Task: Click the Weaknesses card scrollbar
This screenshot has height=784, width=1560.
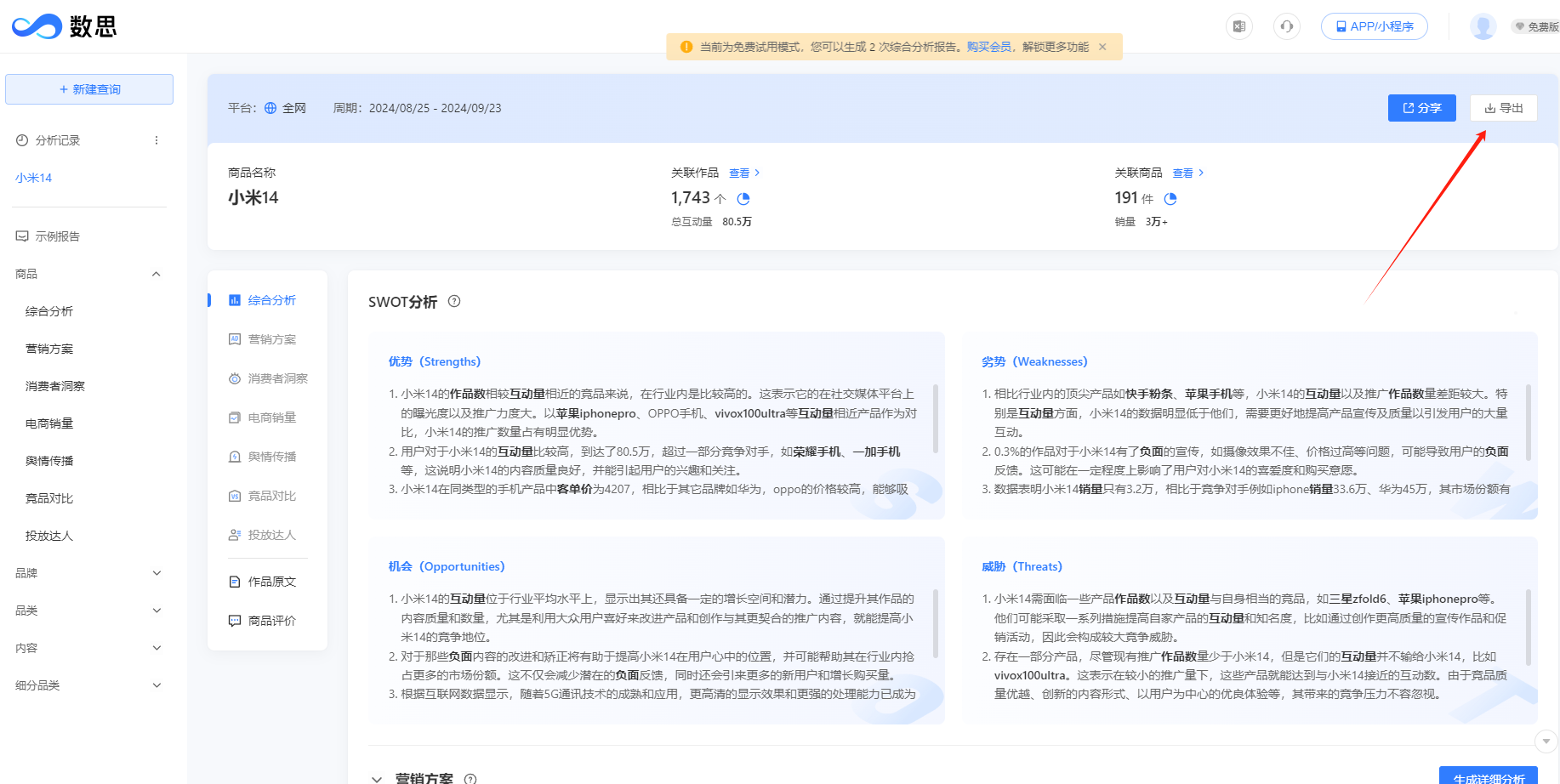Action: click(x=1529, y=423)
